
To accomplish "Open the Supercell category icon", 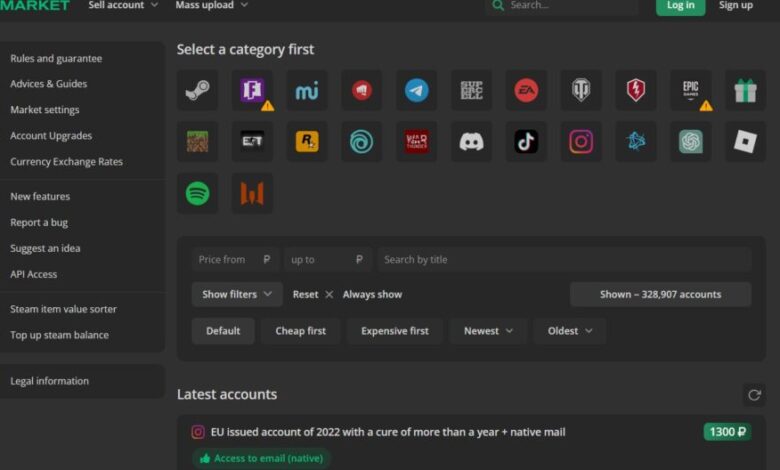I will 472,91.
